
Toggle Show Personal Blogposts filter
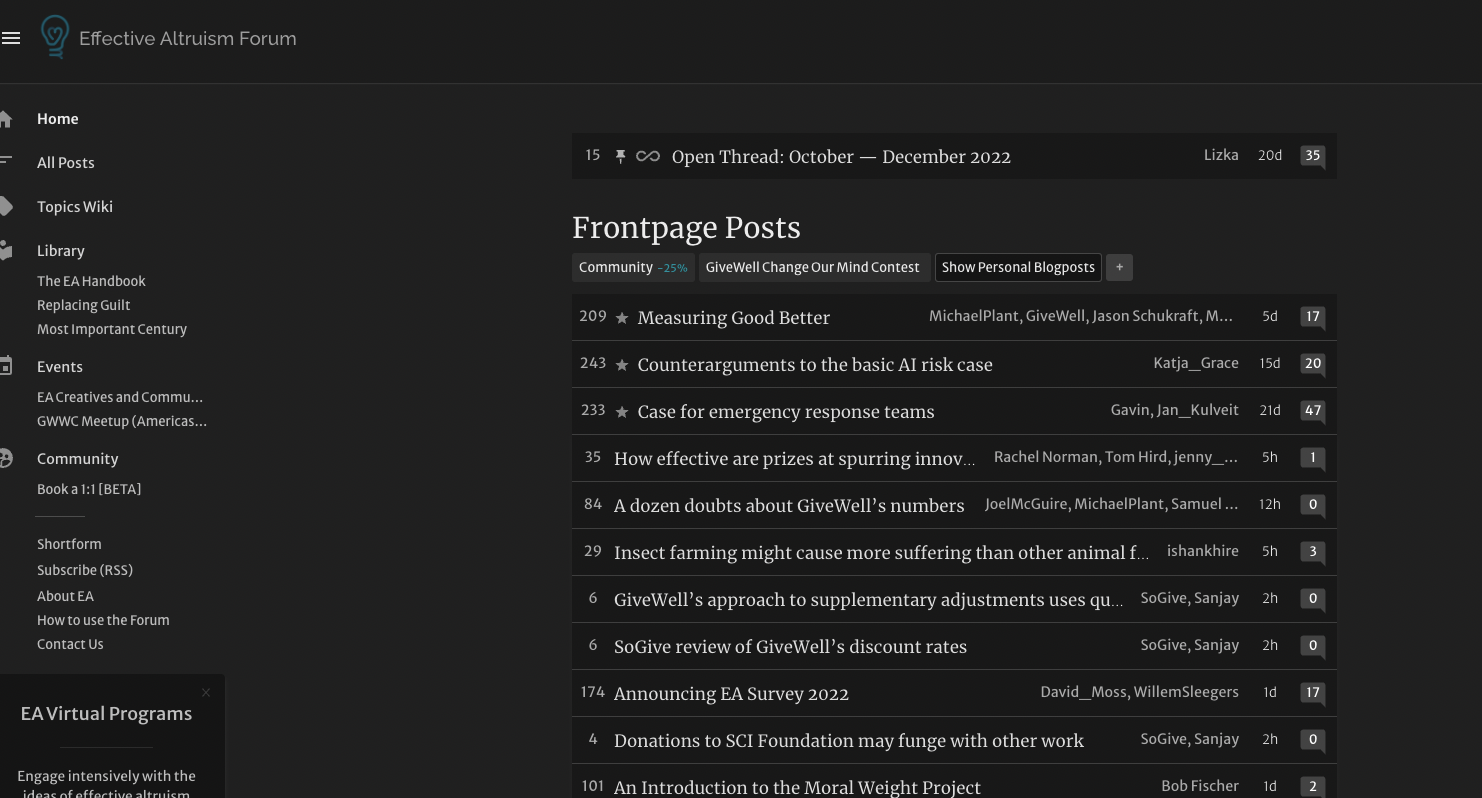coord(1018,267)
